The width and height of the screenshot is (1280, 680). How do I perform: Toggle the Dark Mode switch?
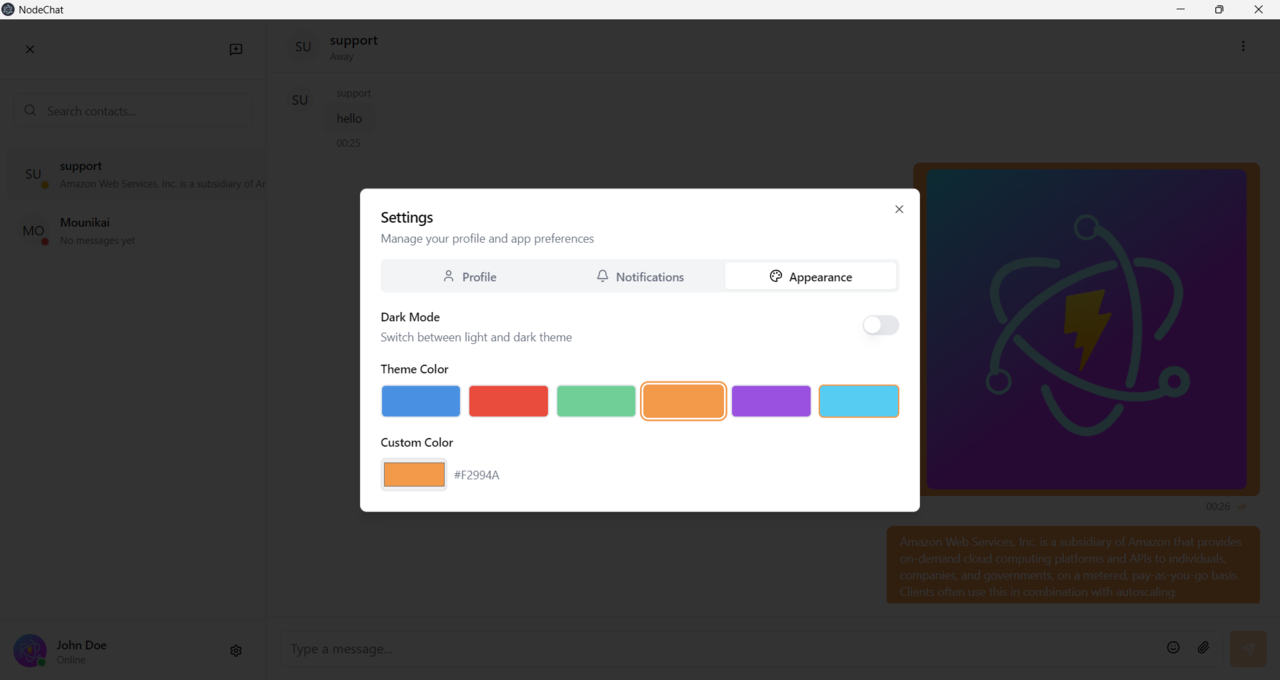coord(881,325)
